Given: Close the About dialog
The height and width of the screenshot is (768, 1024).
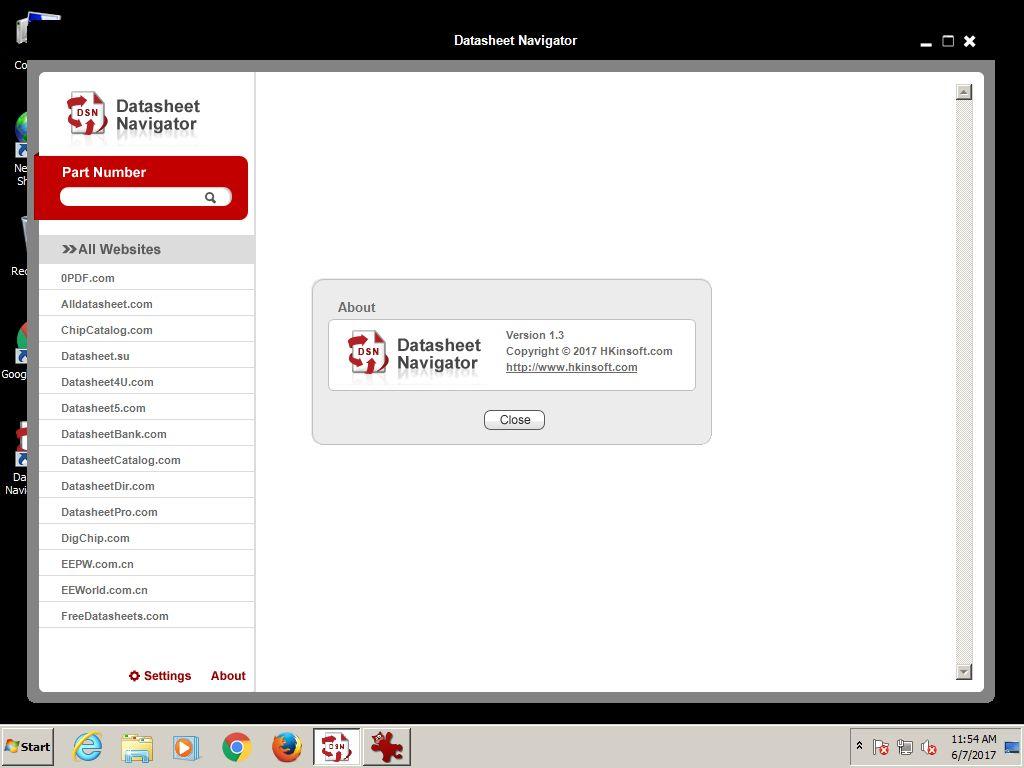Looking at the screenshot, I should 515,420.
